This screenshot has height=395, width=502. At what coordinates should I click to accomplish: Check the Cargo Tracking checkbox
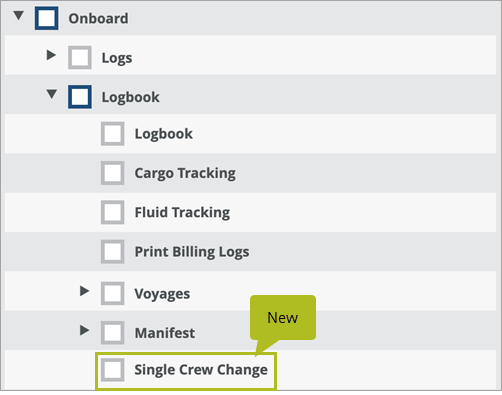click(113, 173)
